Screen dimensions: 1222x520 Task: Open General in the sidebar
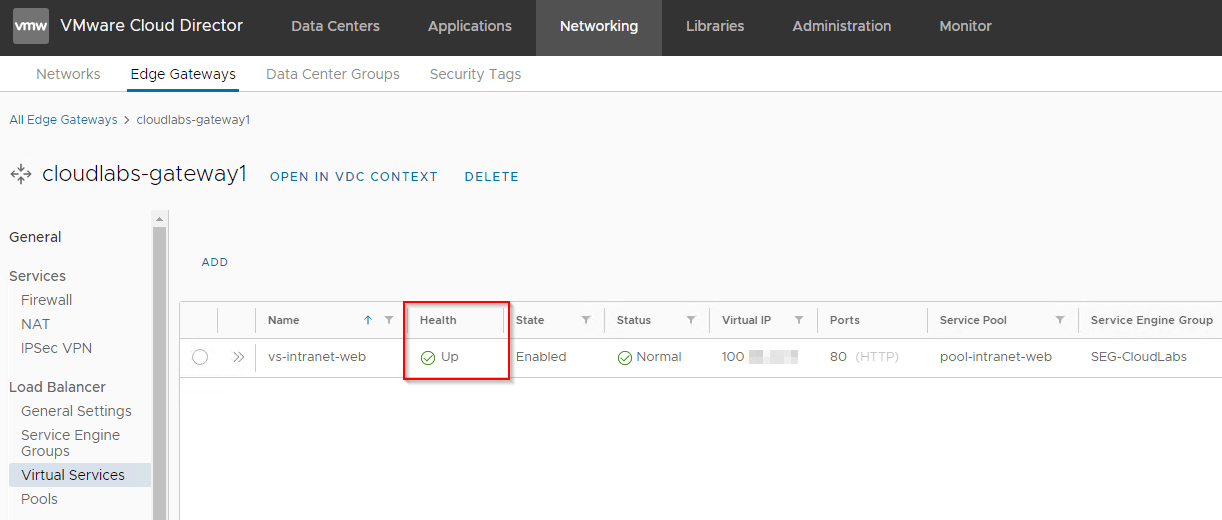point(35,237)
